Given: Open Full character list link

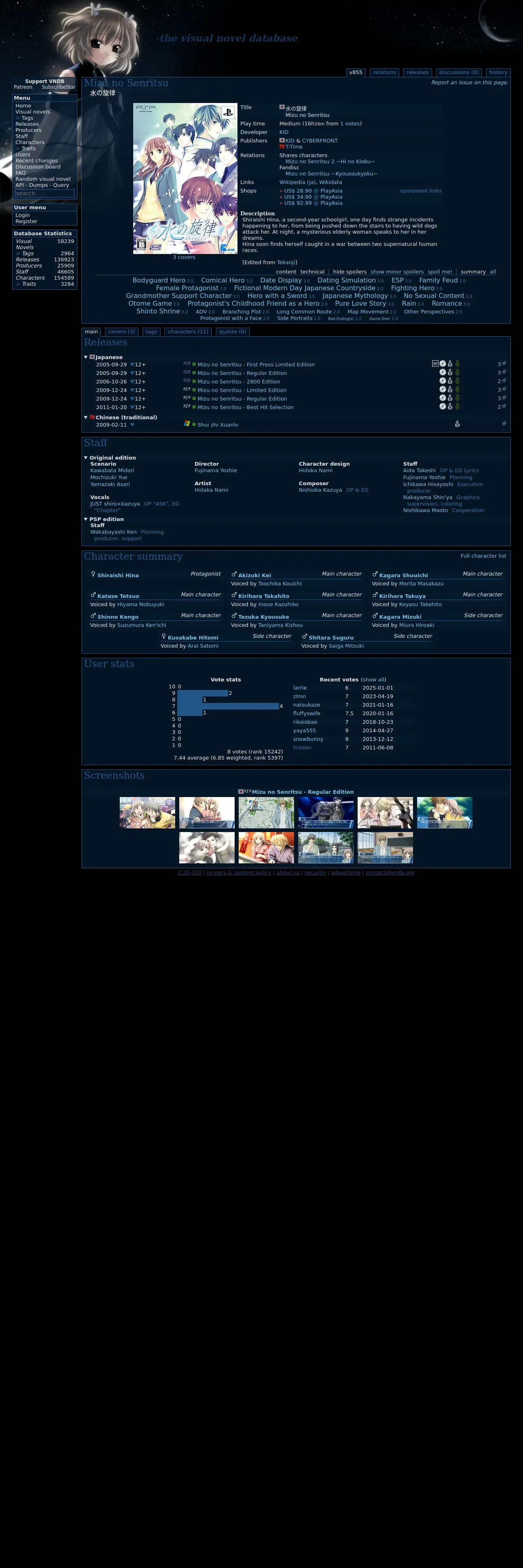Looking at the screenshot, I should [x=483, y=556].
